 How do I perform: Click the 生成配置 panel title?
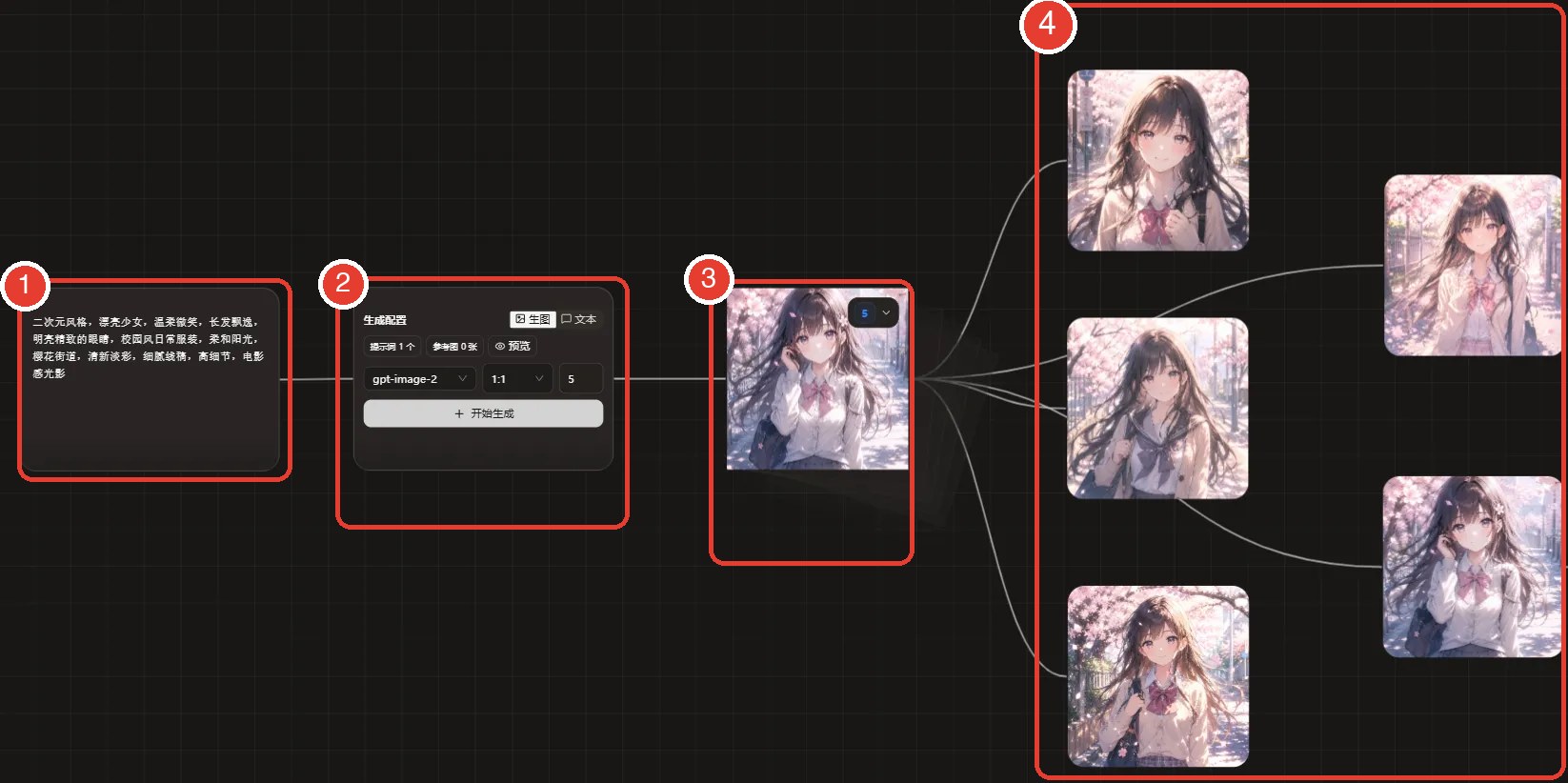tap(385, 320)
